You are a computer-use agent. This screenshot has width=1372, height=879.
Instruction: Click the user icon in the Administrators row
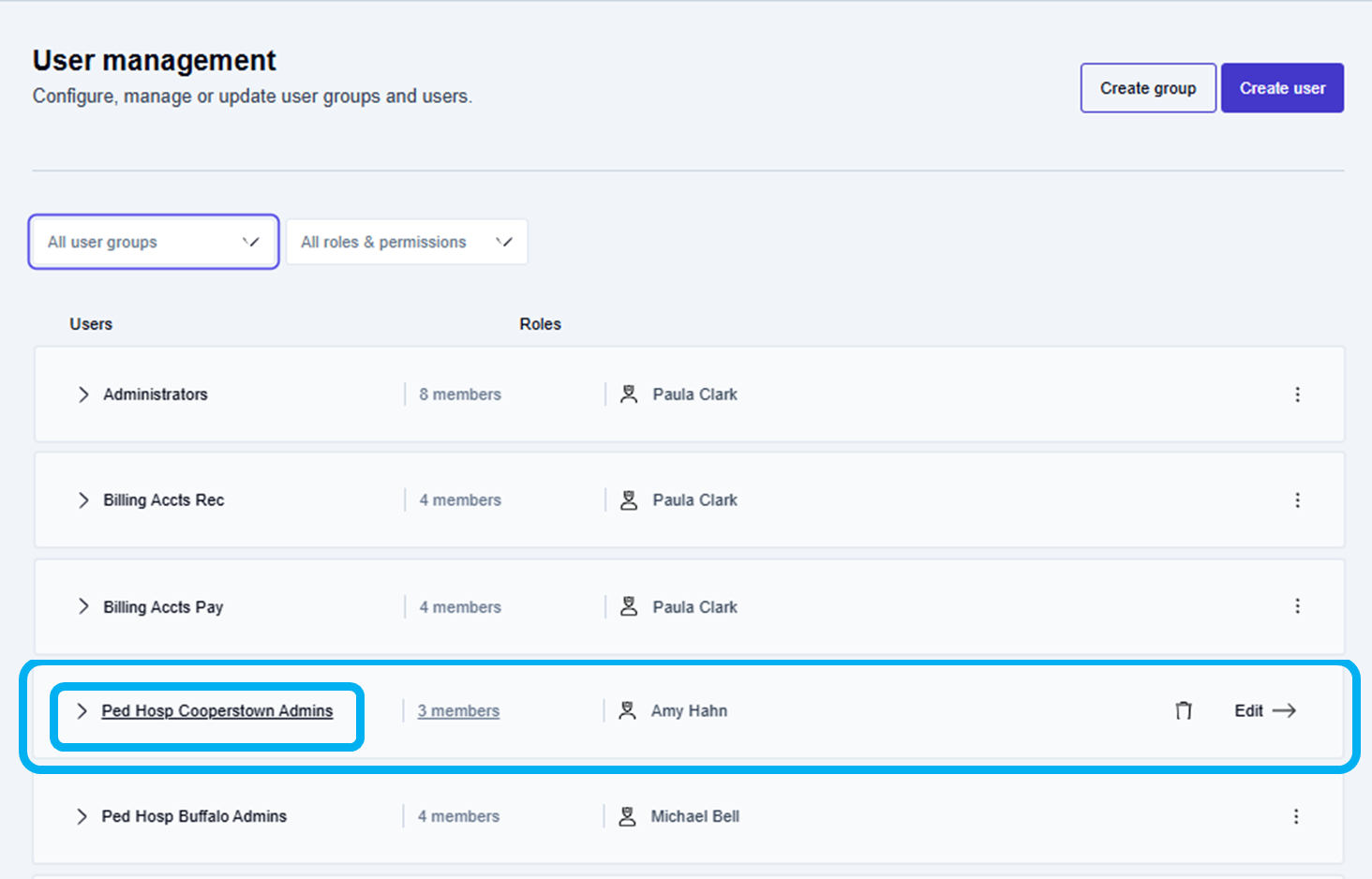(x=629, y=395)
